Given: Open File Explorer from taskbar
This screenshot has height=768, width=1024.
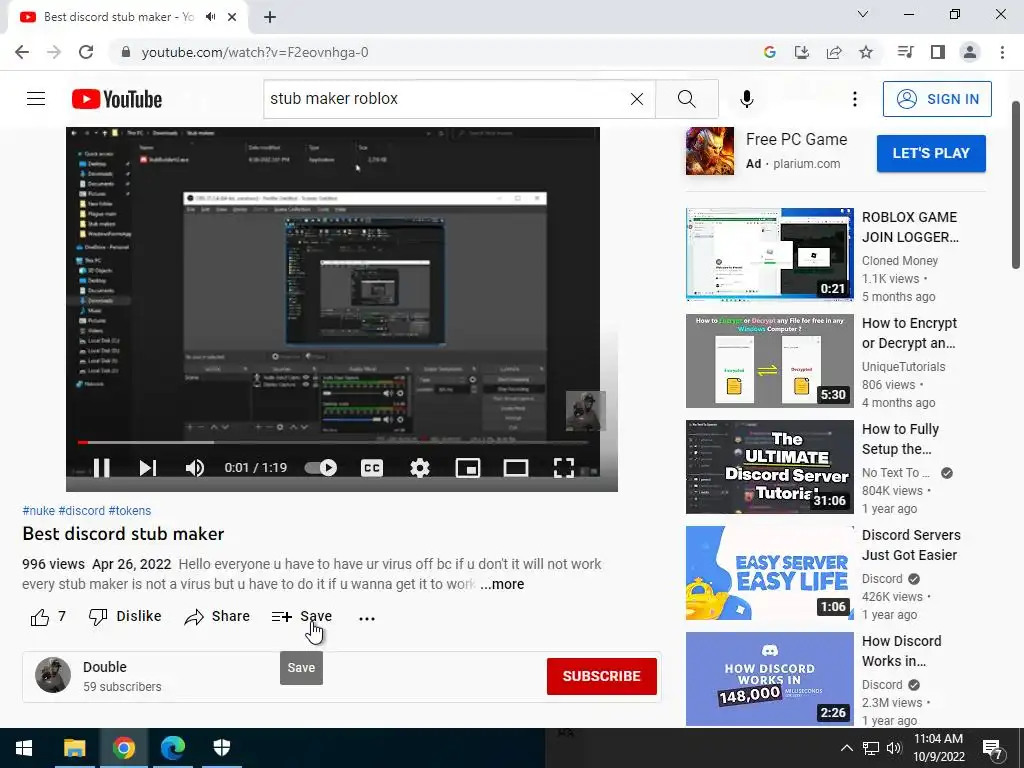Looking at the screenshot, I should [74, 748].
